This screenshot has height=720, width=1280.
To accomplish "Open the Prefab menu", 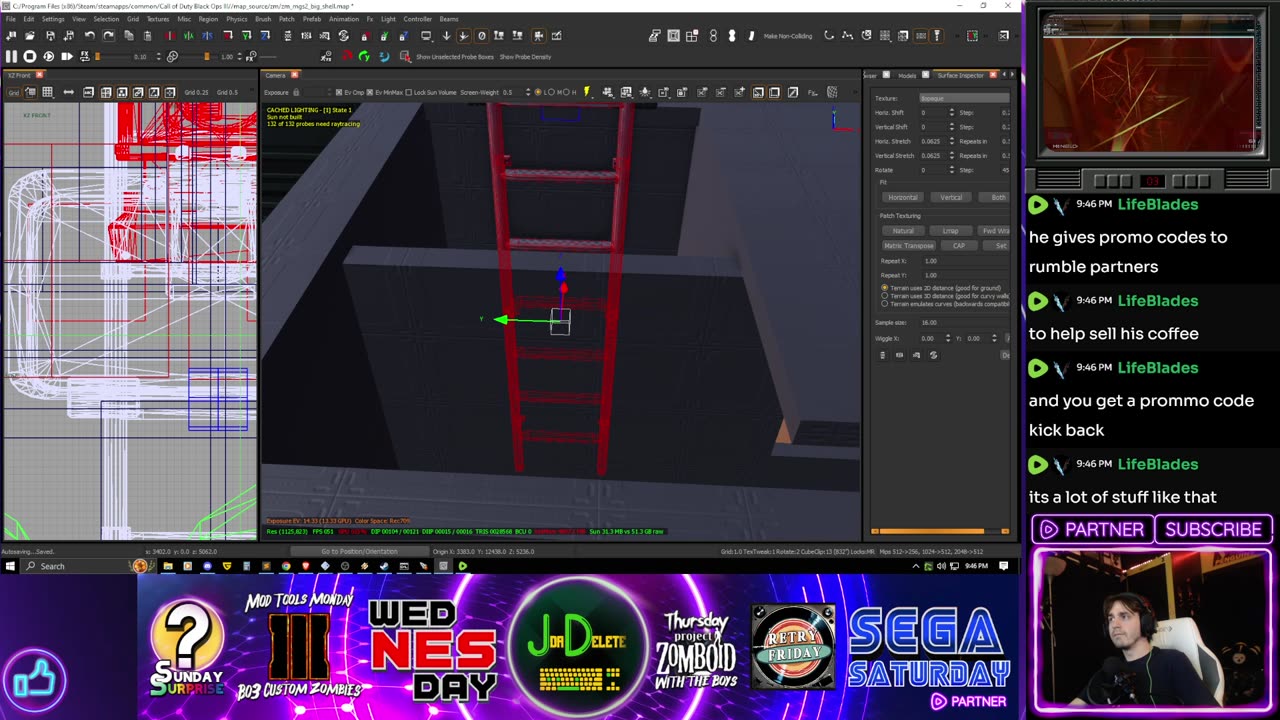I will pos(313,19).
